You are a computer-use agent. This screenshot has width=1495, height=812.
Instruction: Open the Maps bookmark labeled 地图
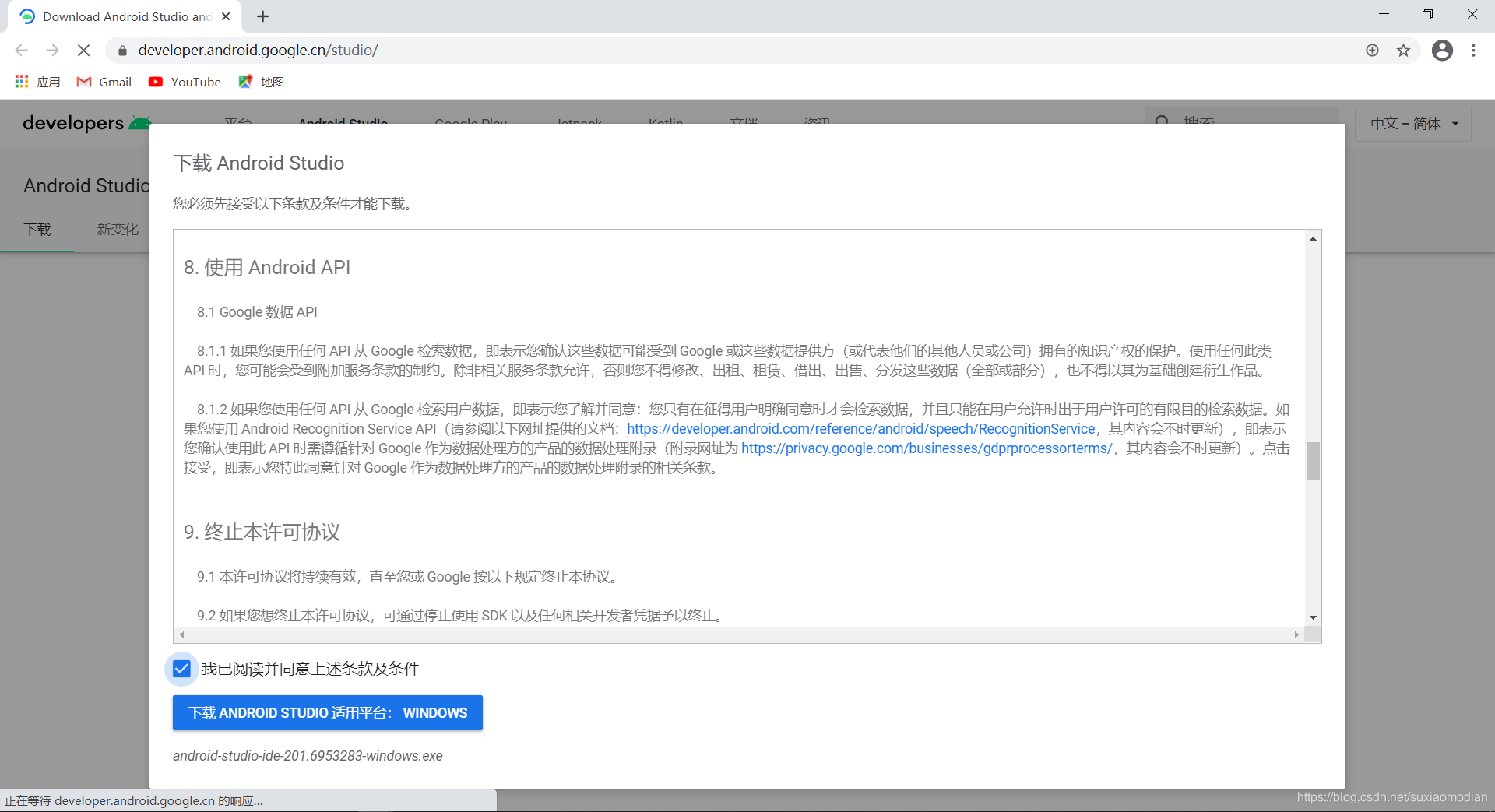[x=262, y=82]
